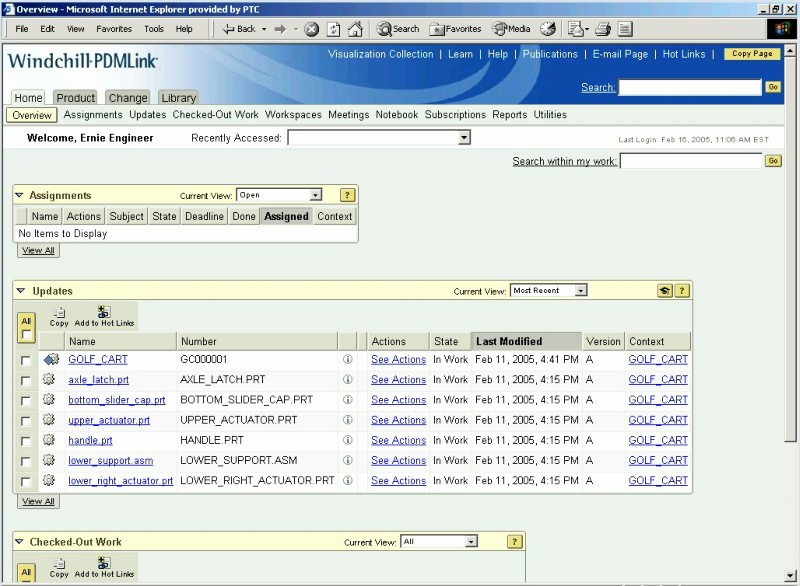Viewport: 800px width, 586px height.
Task: Switch to the Product tab
Action: click(76, 97)
